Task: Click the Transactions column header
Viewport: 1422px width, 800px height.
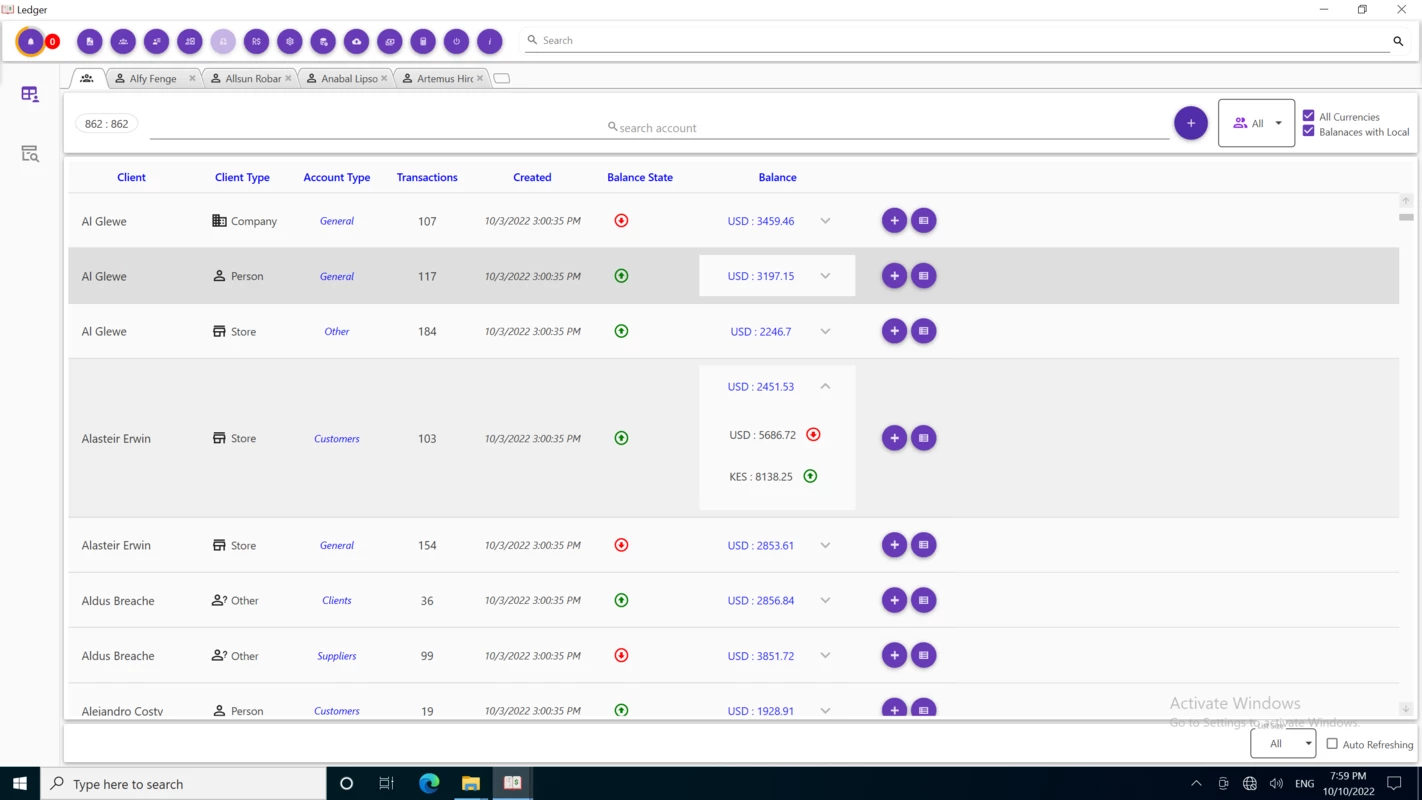Action: pyautogui.click(x=427, y=177)
